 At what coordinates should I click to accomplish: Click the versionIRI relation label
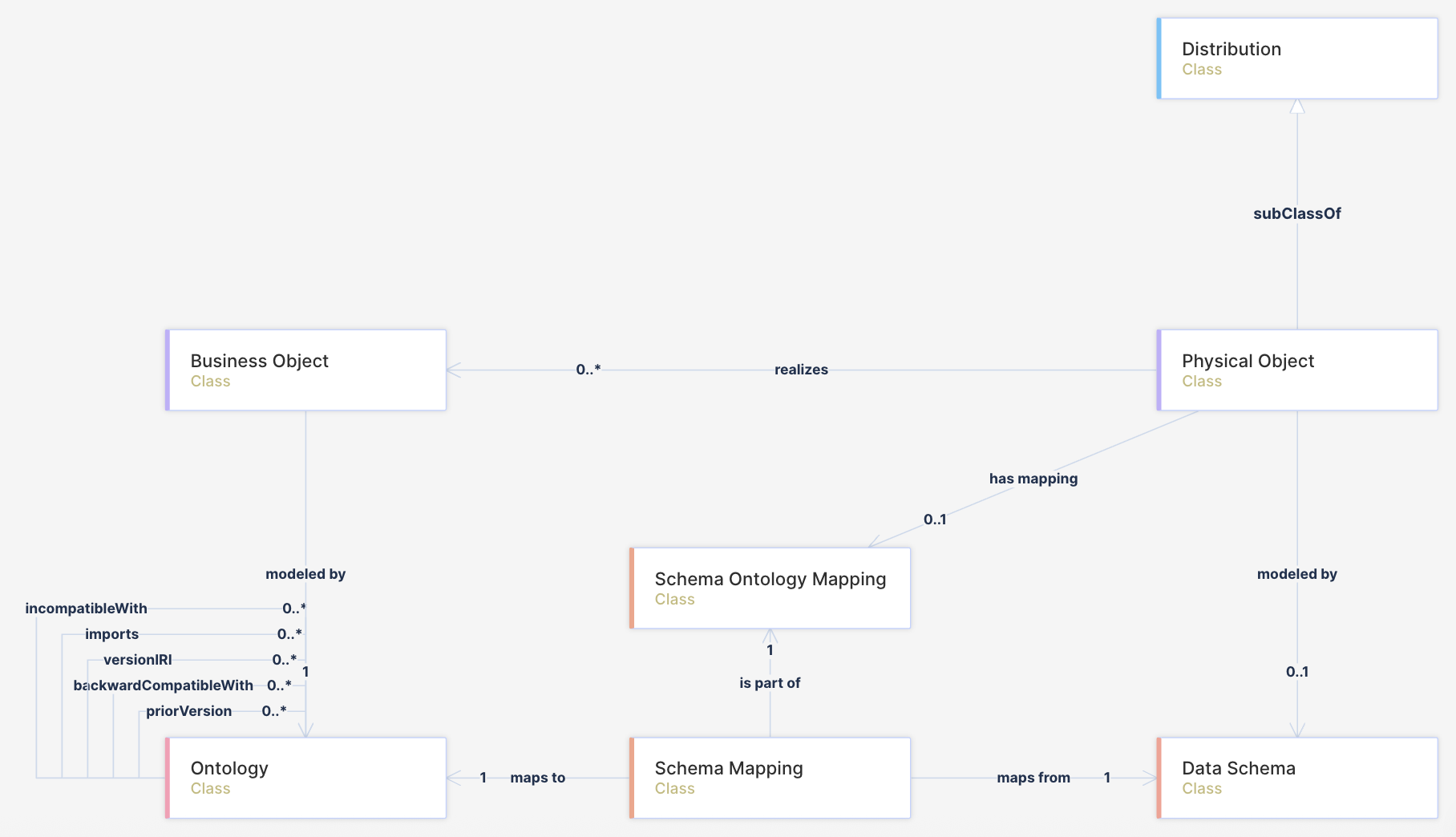(137, 660)
